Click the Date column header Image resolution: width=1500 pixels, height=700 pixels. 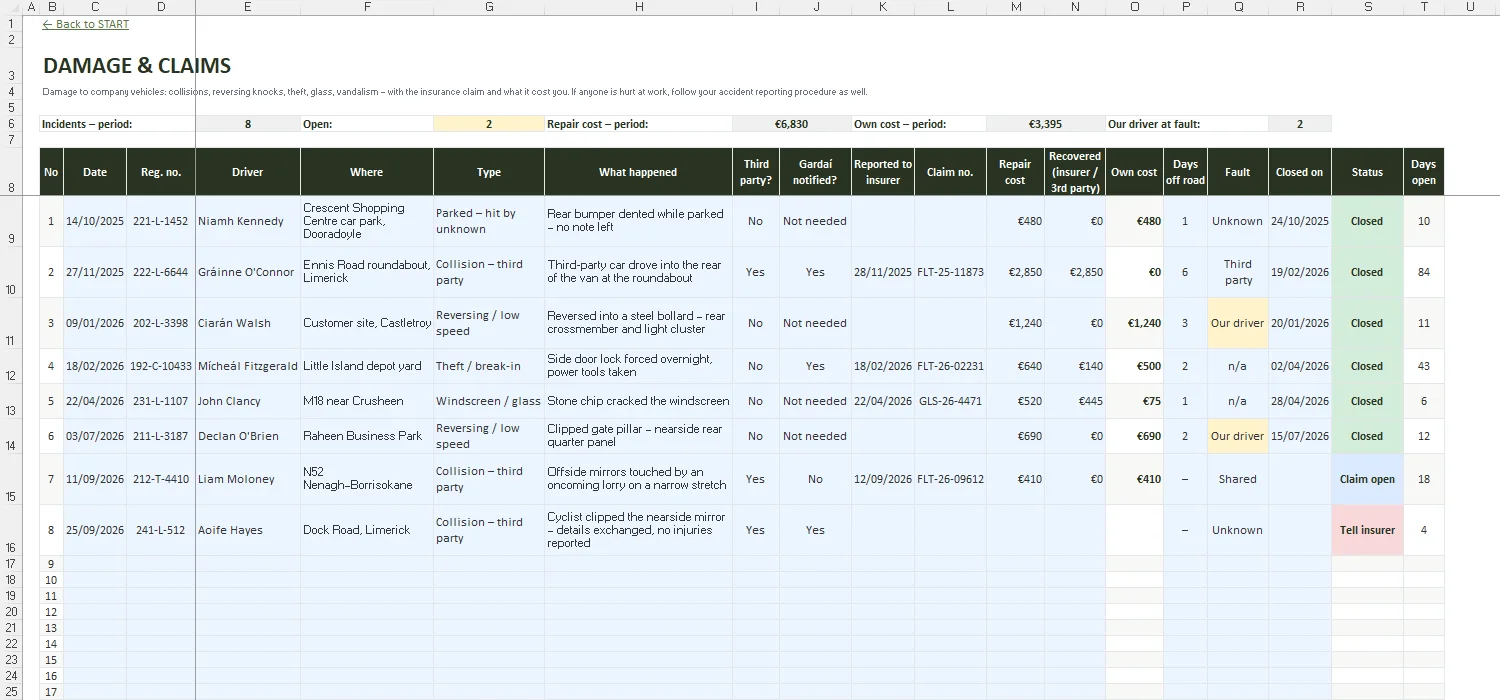pos(95,172)
